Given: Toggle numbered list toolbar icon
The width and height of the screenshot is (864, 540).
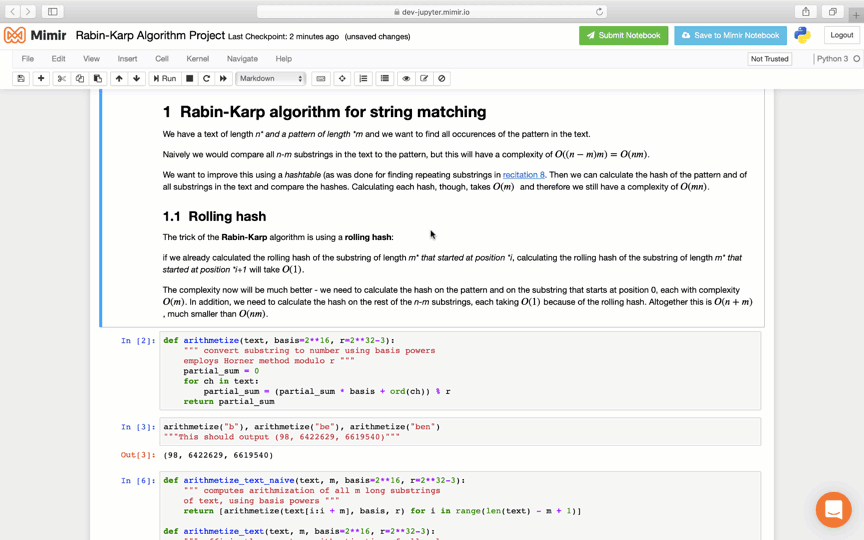Looking at the screenshot, I should point(363,78).
